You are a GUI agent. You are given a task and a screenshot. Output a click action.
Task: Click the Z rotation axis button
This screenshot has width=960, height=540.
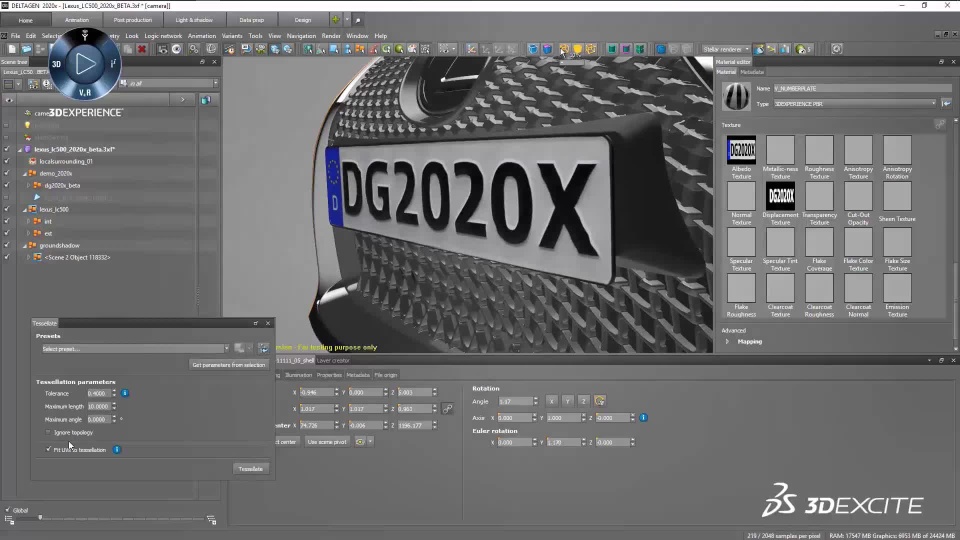pyautogui.click(x=583, y=401)
